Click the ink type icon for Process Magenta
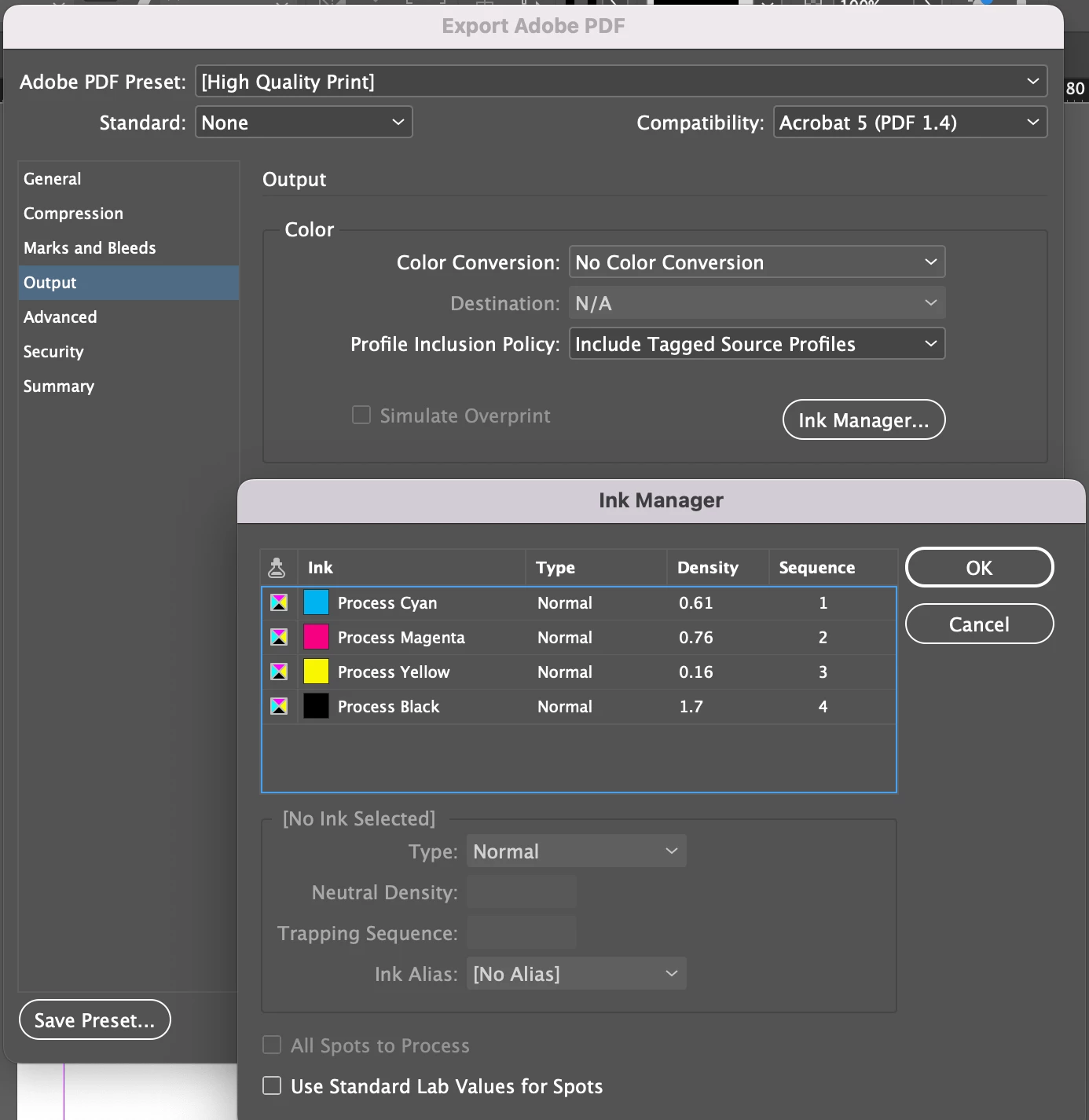 279,637
